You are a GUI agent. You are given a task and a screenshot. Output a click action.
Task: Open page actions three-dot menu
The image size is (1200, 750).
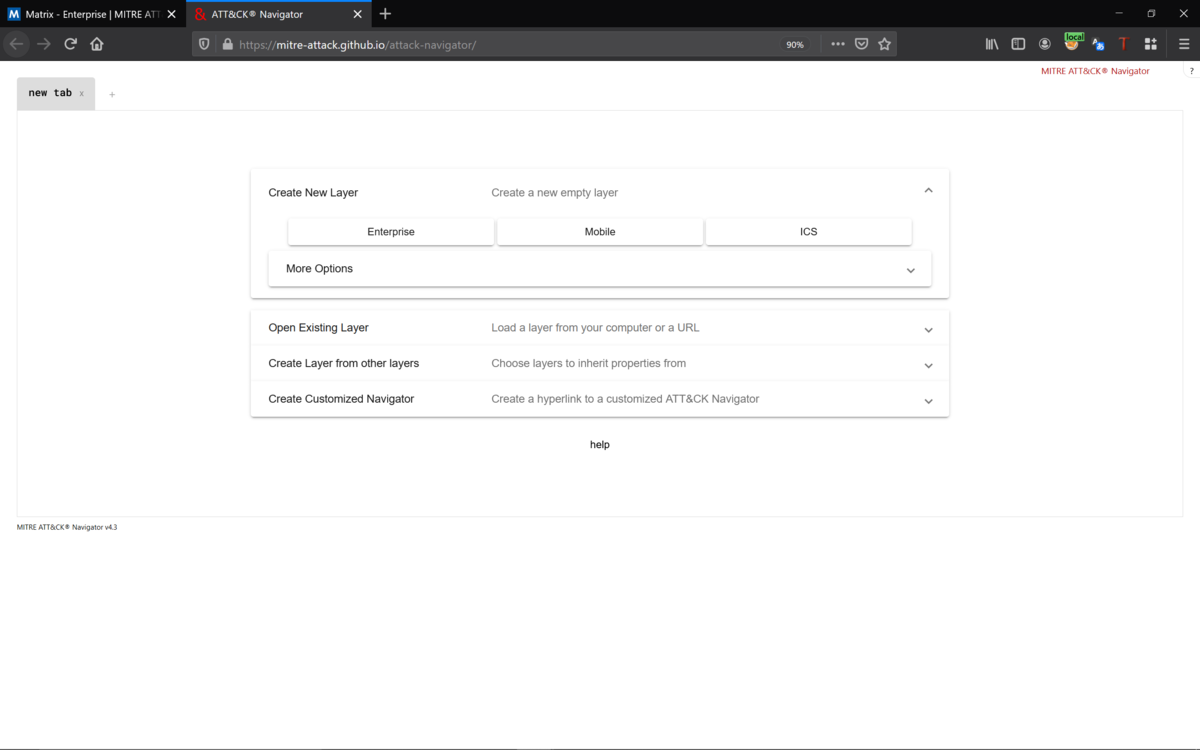(837, 44)
